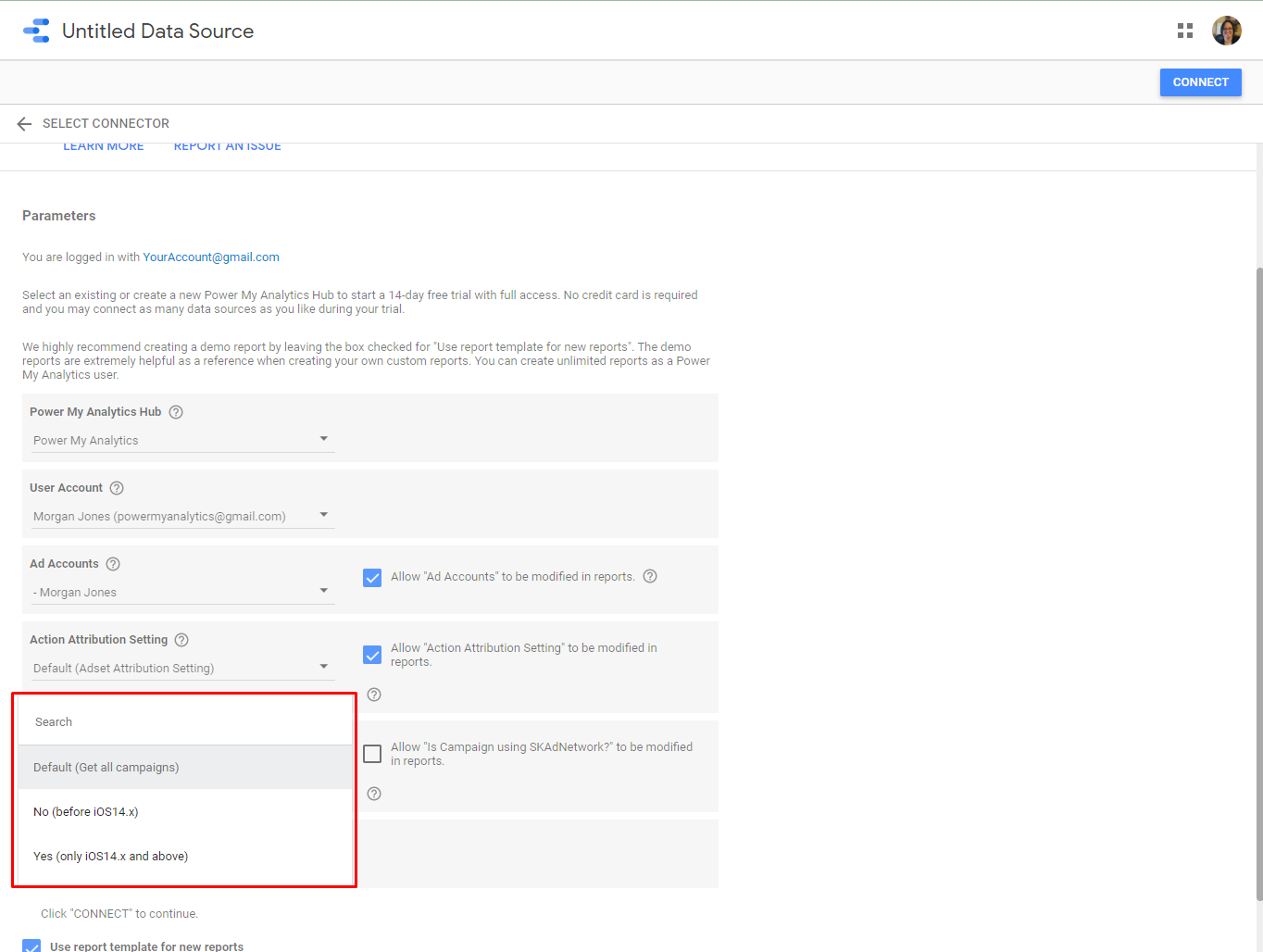Open the YourAccount@gmail.com link

click(211, 257)
